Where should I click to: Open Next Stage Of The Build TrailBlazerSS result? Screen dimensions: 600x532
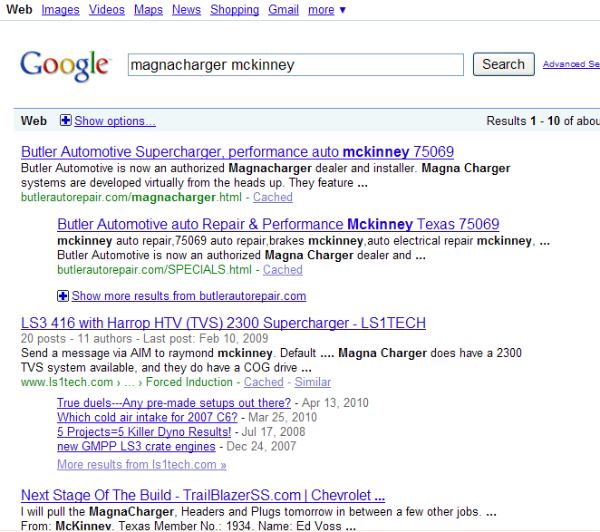[x=202, y=495]
